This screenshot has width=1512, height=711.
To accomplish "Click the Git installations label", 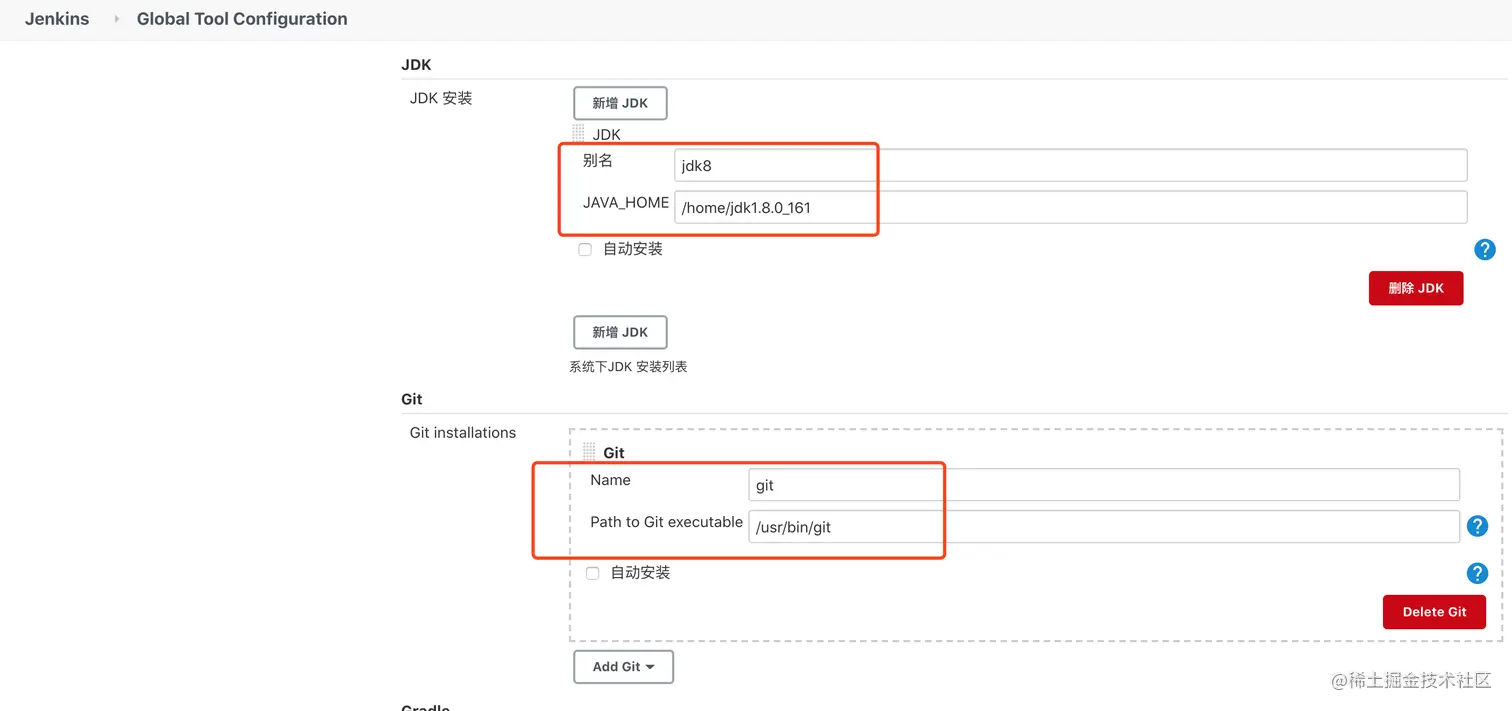I will (x=463, y=433).
